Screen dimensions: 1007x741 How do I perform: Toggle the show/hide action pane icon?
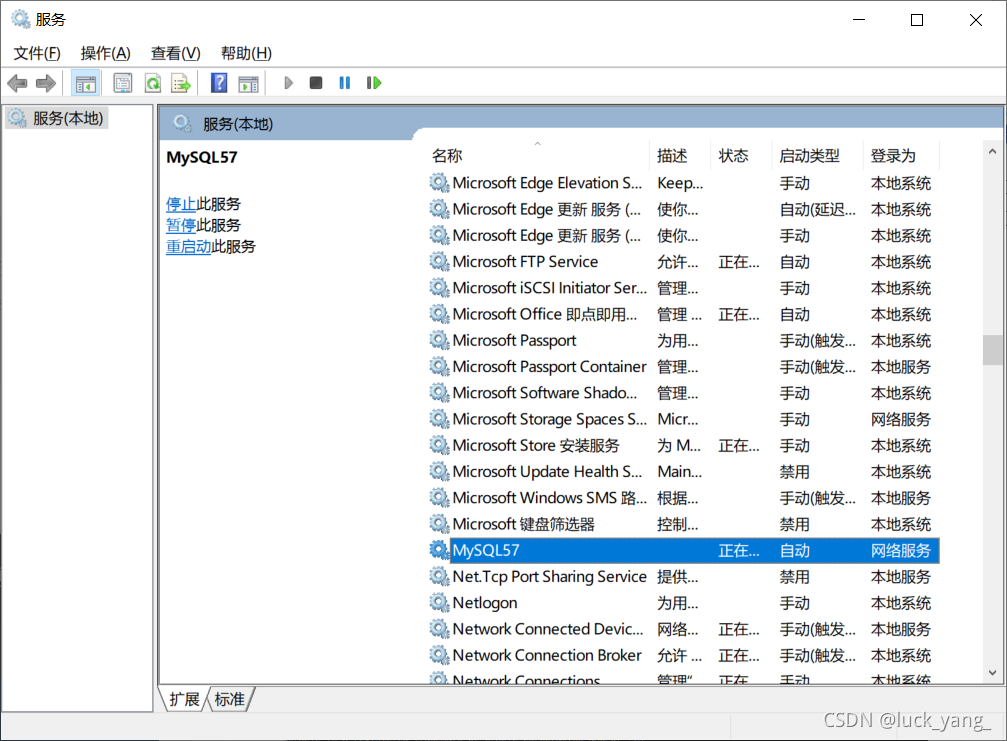click(248, 83)
